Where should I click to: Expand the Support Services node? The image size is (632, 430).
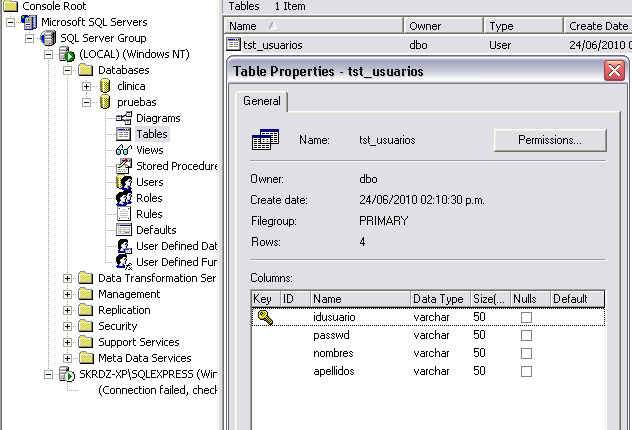pyautogui.click(x=67, y=343)
